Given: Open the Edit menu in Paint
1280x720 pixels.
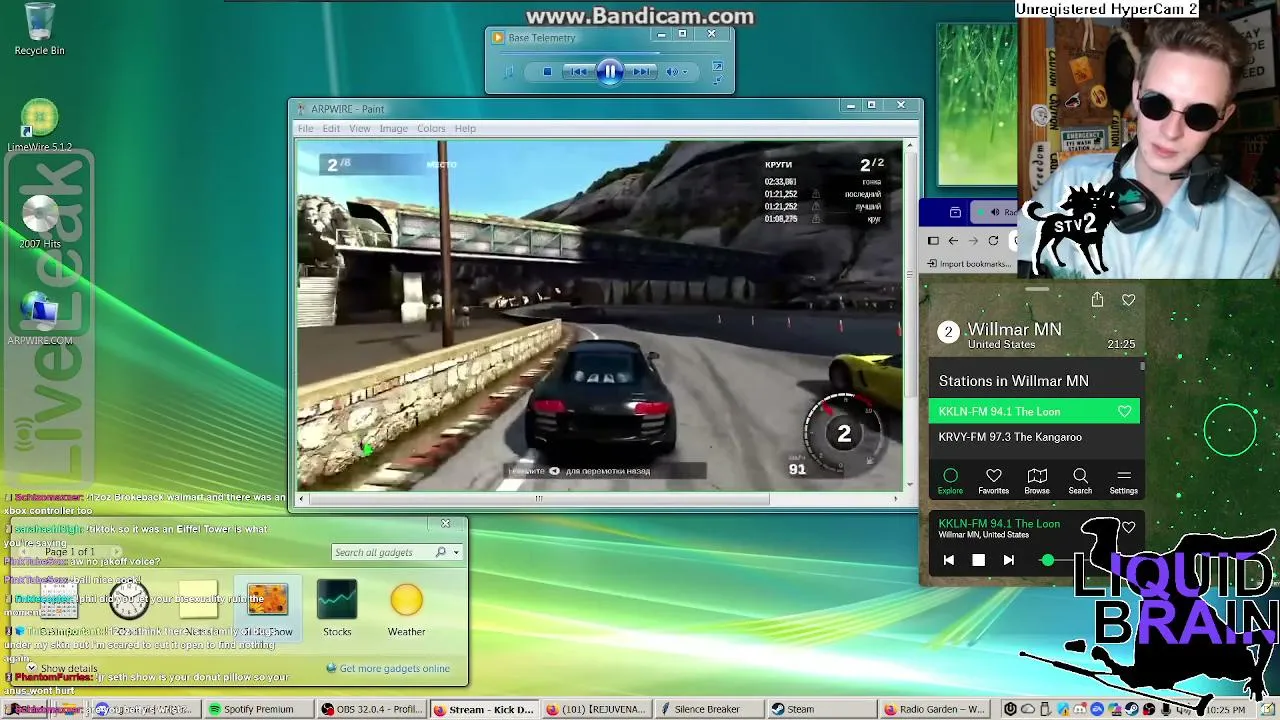Looking at the screenshot, I should pos(331,128).
